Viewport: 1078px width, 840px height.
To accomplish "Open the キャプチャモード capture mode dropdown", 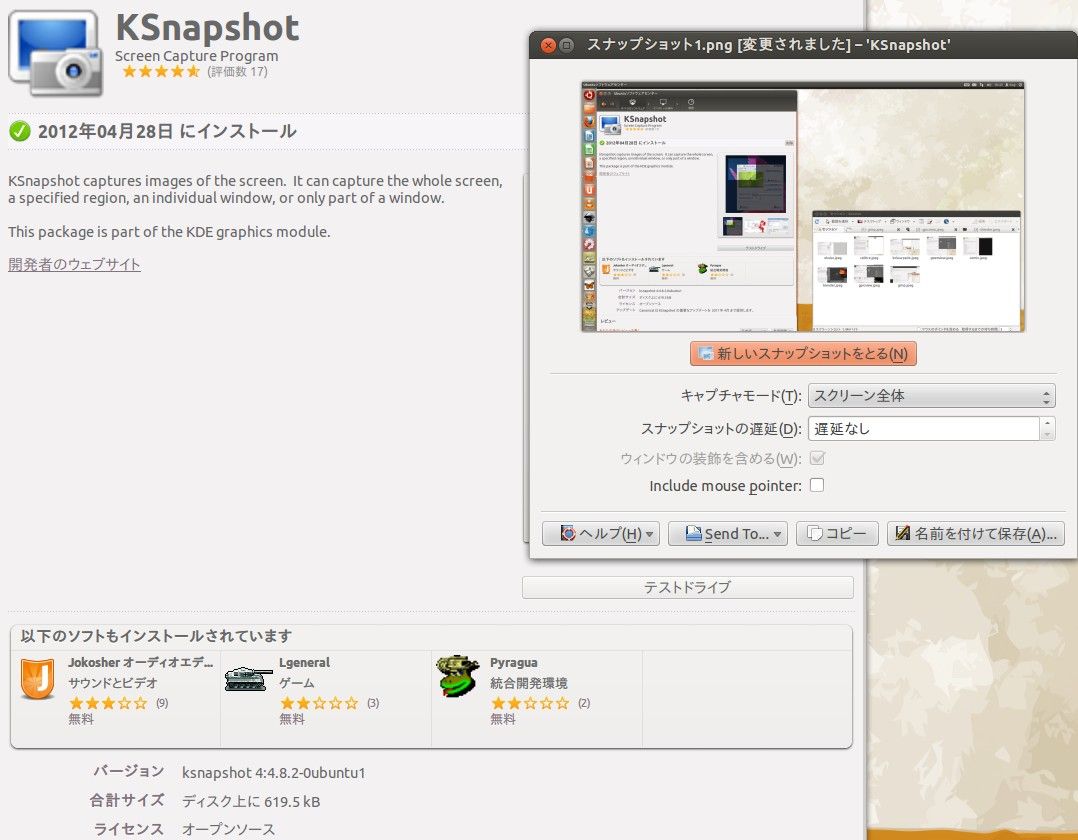I will point(932,396).
